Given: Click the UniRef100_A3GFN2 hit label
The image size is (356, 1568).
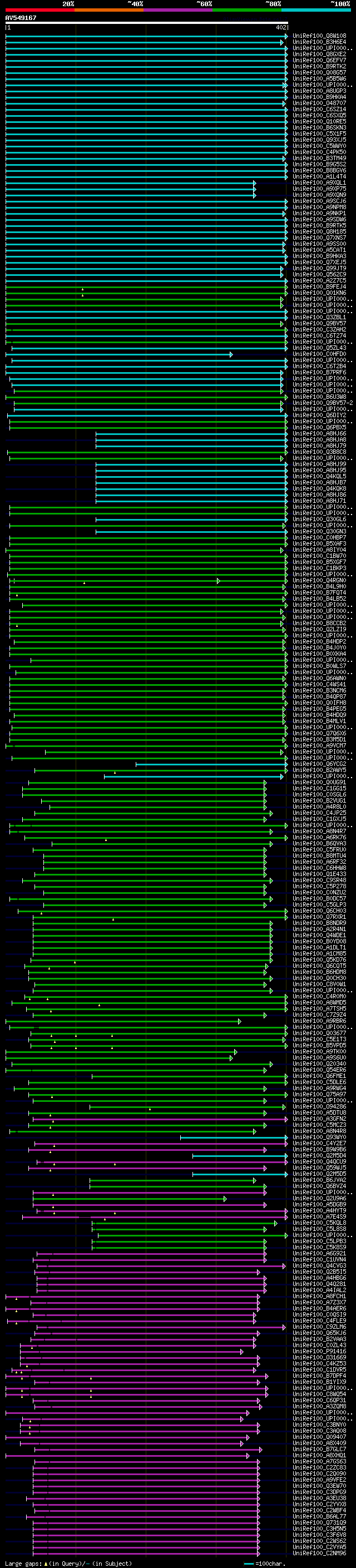Looking at the screenshot, I should (319, 1119).
